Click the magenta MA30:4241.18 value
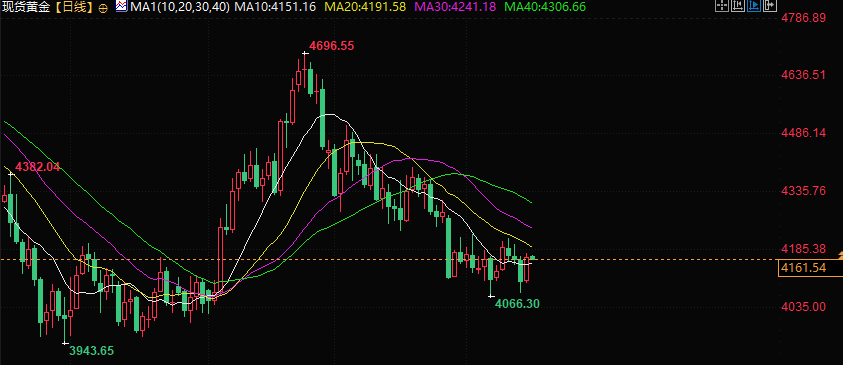The image size is (843, 365). tap(456, 7)
